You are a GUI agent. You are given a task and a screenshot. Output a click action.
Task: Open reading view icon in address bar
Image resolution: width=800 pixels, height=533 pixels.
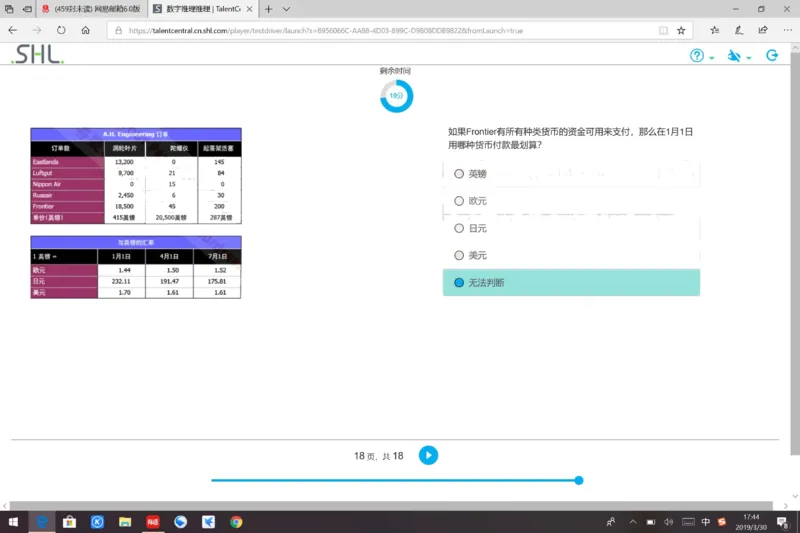[663, 31]
